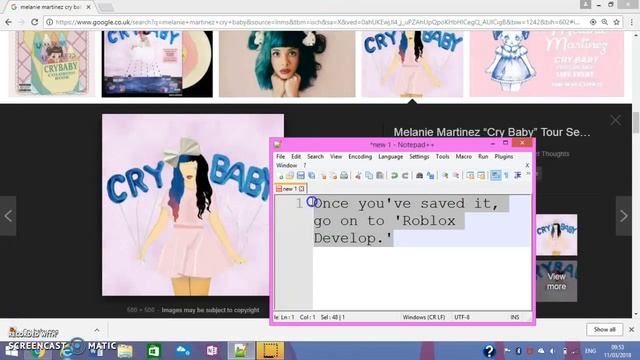Image resolution: width=640 pixels, height=360 pixels.
Task: Open the Encoding menu in Notepad++
Action: 360,156
